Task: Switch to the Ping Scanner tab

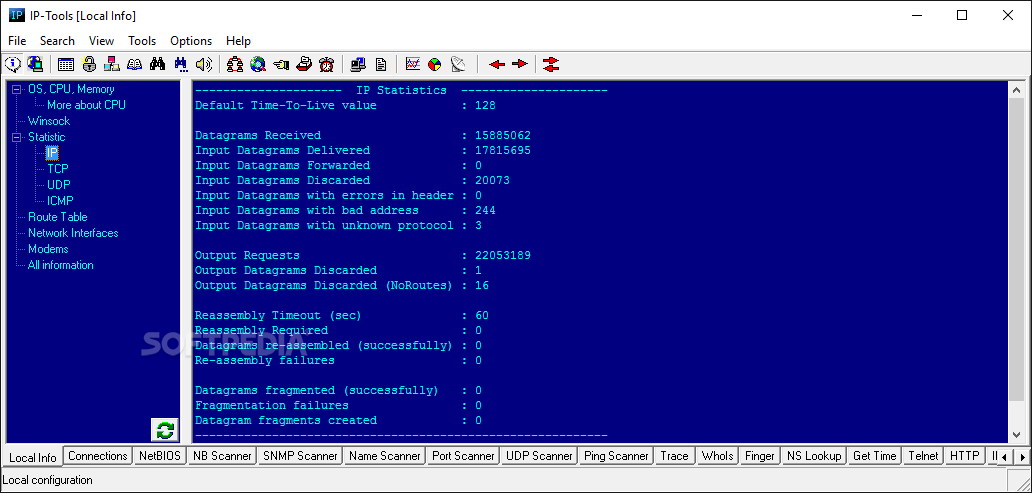Action: tap(616, 455)
